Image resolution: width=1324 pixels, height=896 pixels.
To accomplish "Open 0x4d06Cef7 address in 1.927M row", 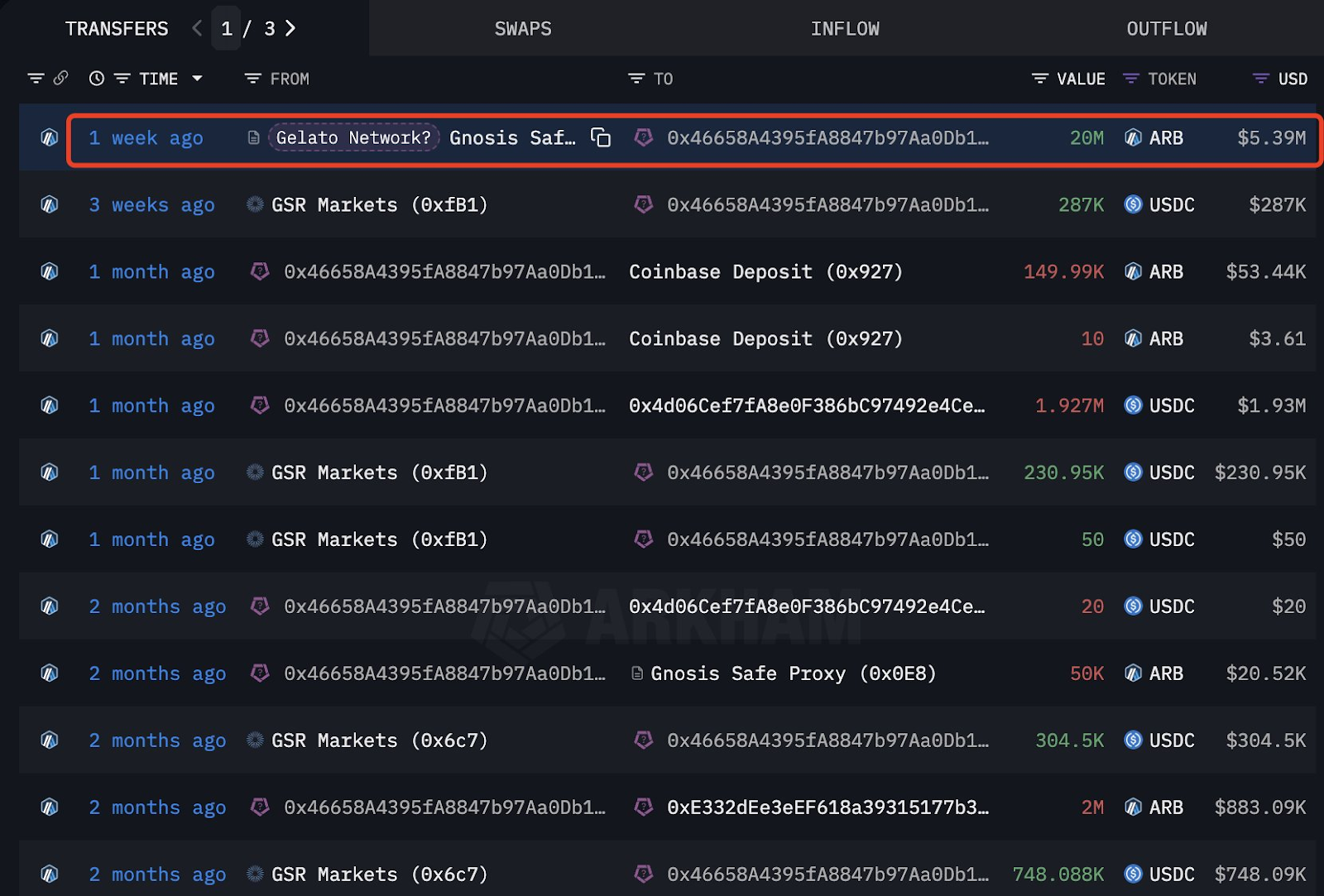I will pyautogui.click(x=807, y=406).
